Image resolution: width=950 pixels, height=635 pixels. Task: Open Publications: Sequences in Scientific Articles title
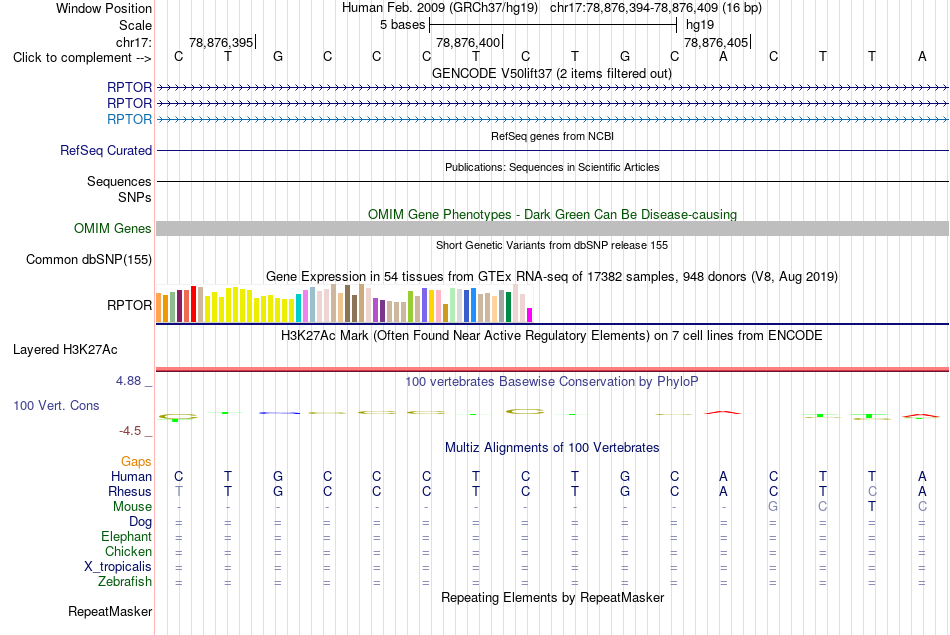click(552, 167)
